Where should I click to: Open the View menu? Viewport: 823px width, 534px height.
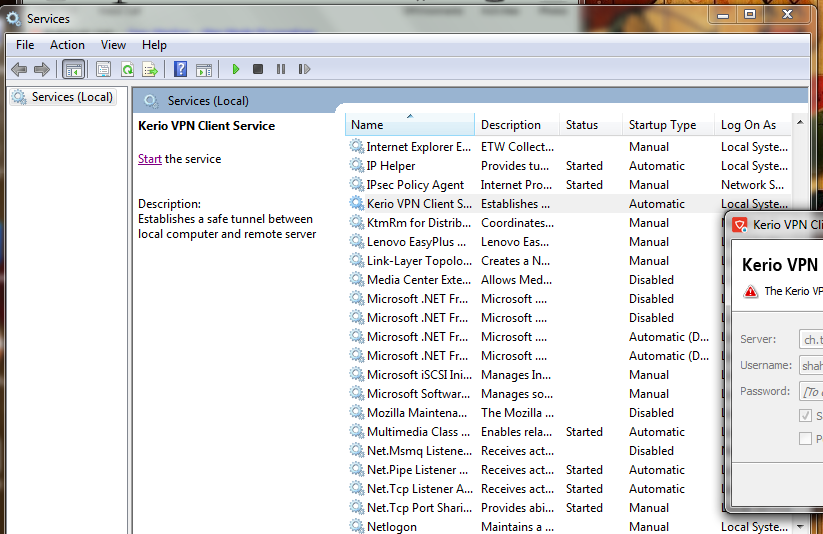tap(113, 45)
